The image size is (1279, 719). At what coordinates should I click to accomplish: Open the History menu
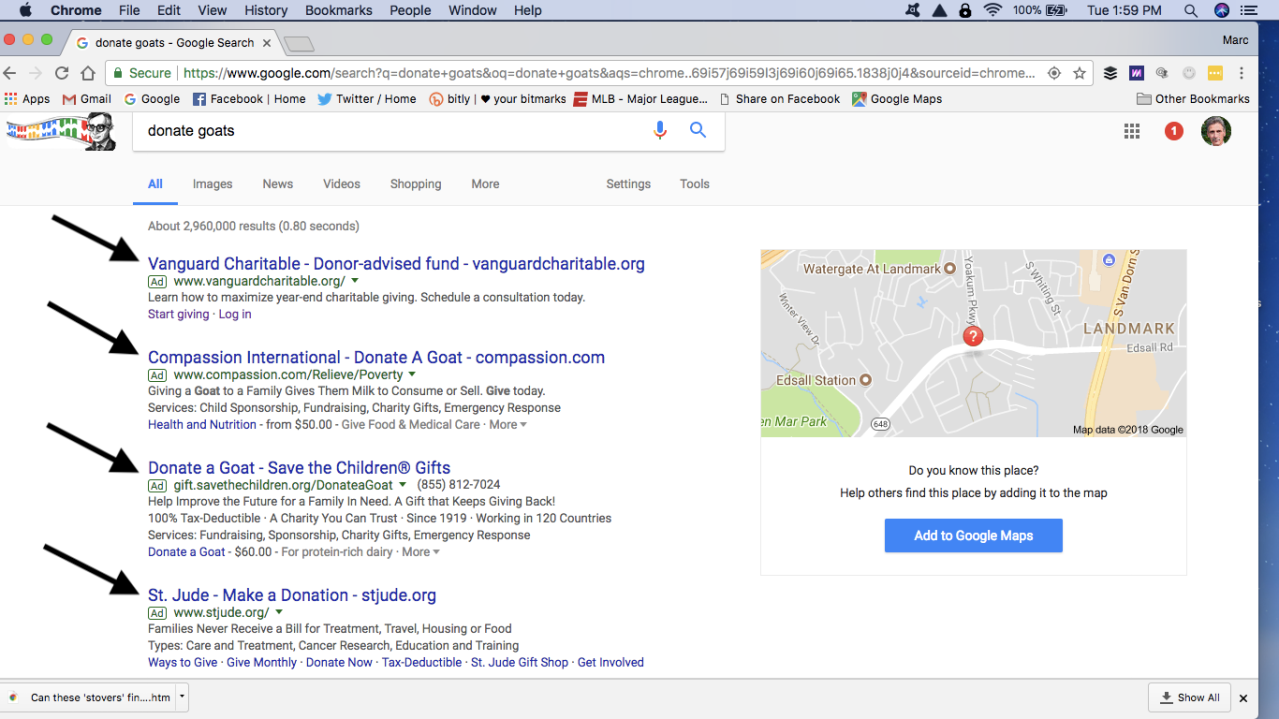click(266, 10)
